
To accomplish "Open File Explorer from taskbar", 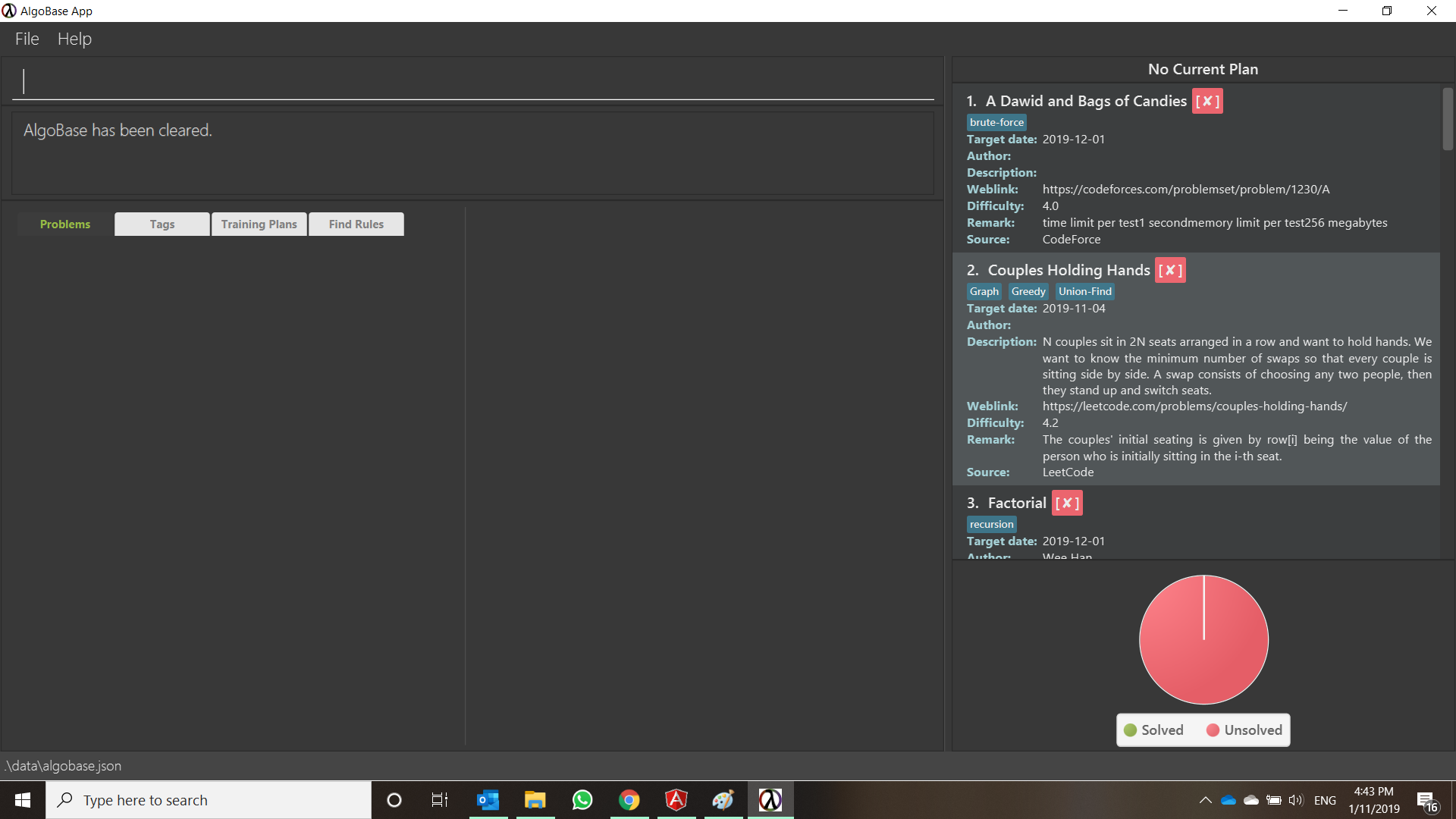I will 535,800.
